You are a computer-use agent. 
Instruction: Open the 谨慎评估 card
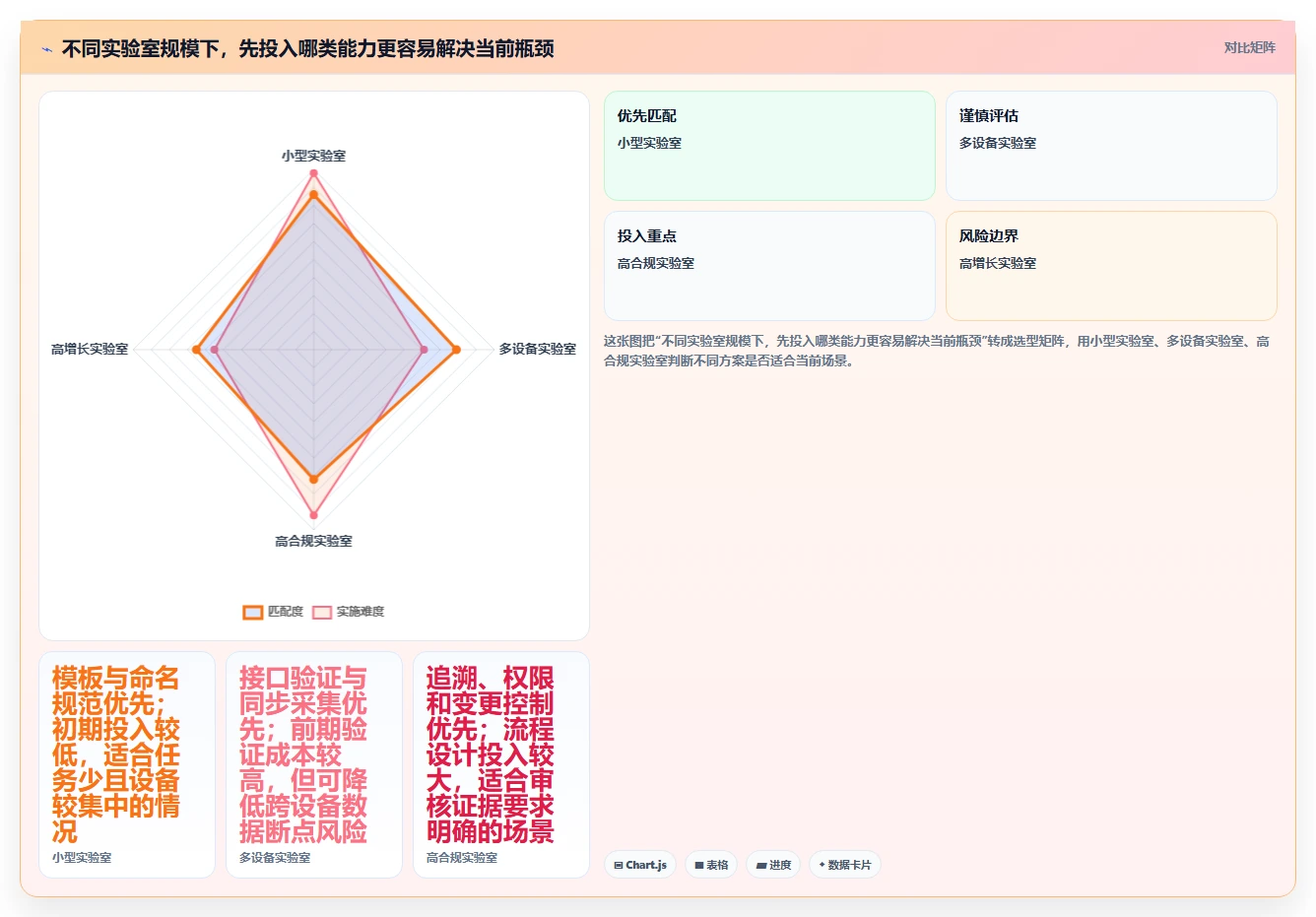click(1111, 146)
